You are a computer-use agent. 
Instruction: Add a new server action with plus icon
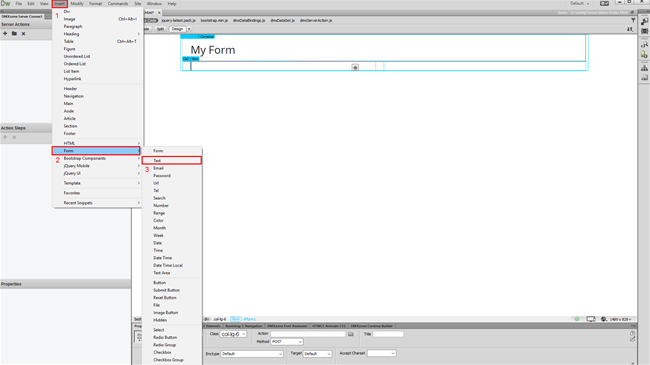pos(5,34)
